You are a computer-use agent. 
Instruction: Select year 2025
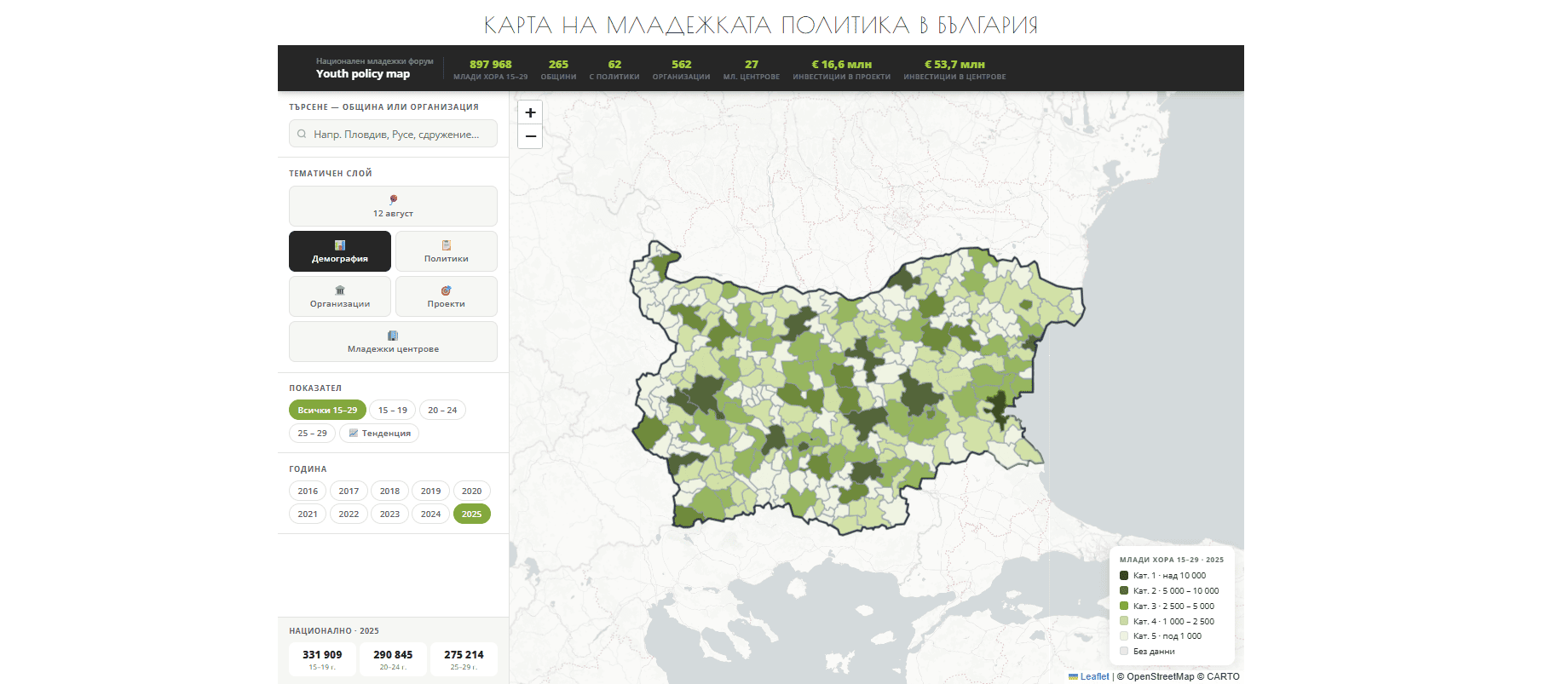coord(472,514)
